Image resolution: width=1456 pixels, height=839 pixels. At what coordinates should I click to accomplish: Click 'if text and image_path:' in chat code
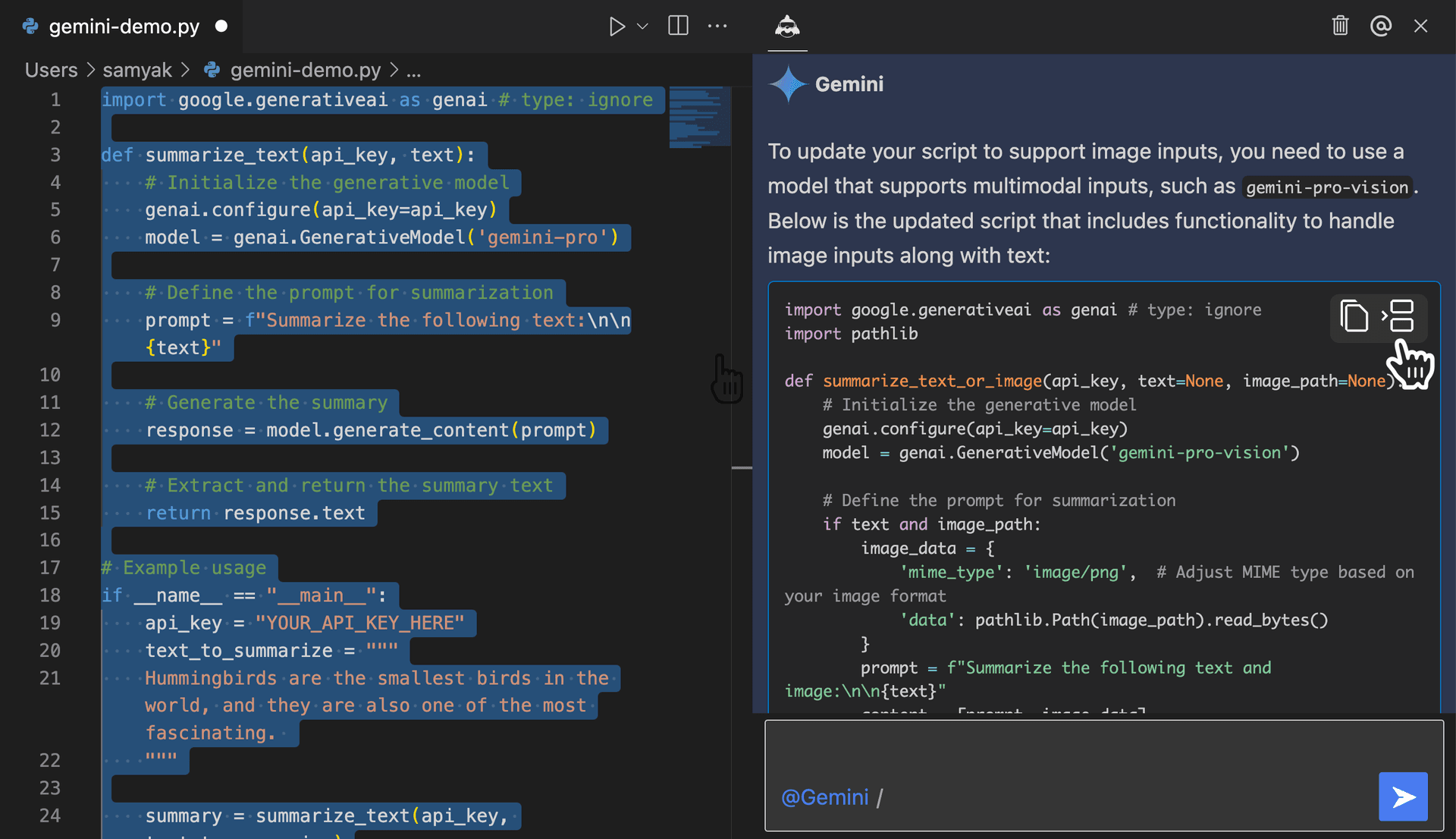[x=932, y=524]
